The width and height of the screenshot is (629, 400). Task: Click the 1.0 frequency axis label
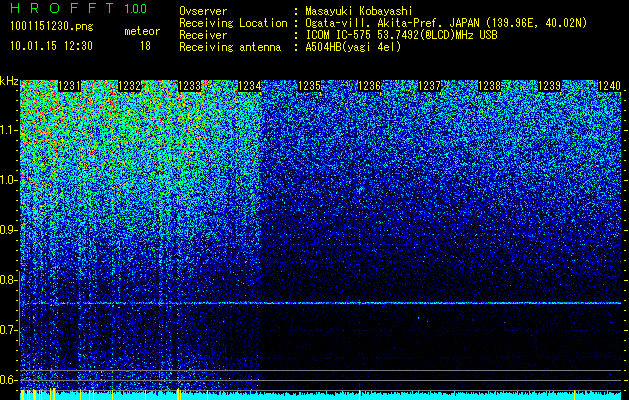8,180
